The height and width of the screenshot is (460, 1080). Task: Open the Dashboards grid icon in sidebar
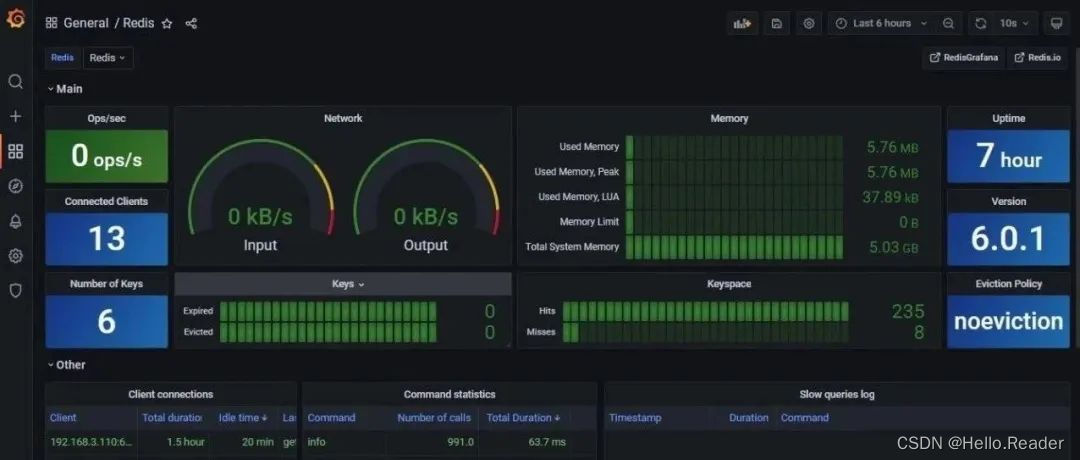pos(15,151)
